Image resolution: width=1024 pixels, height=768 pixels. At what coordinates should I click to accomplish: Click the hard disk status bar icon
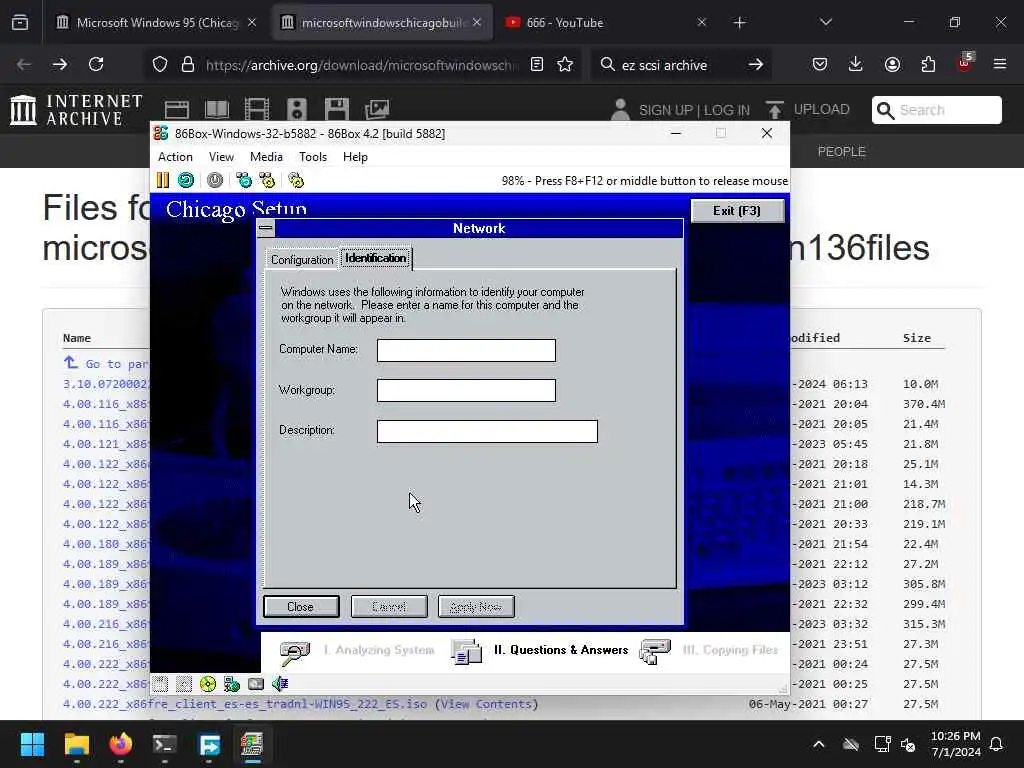pos(256,684)
